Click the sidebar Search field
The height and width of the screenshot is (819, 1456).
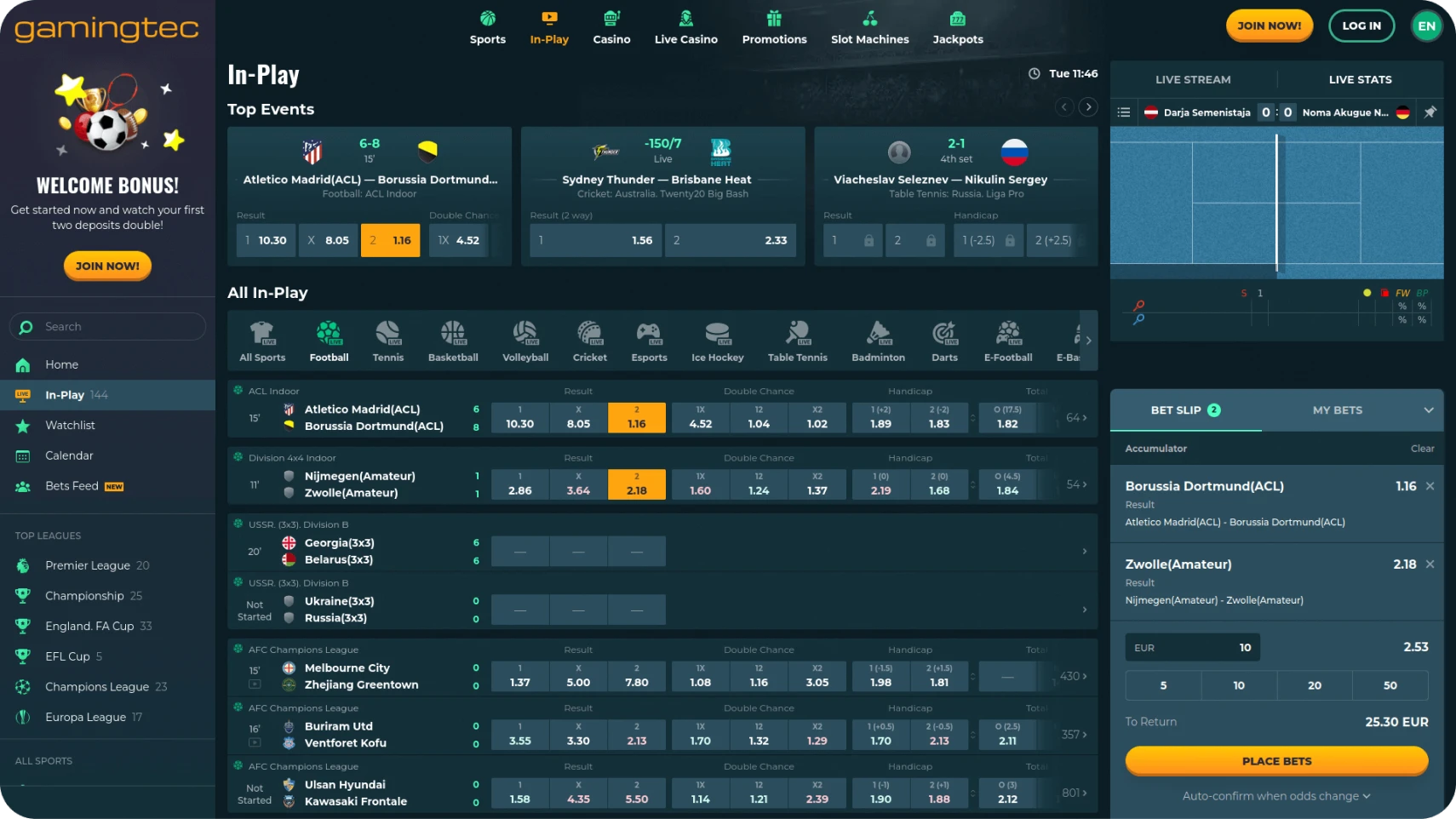[108, 327]
